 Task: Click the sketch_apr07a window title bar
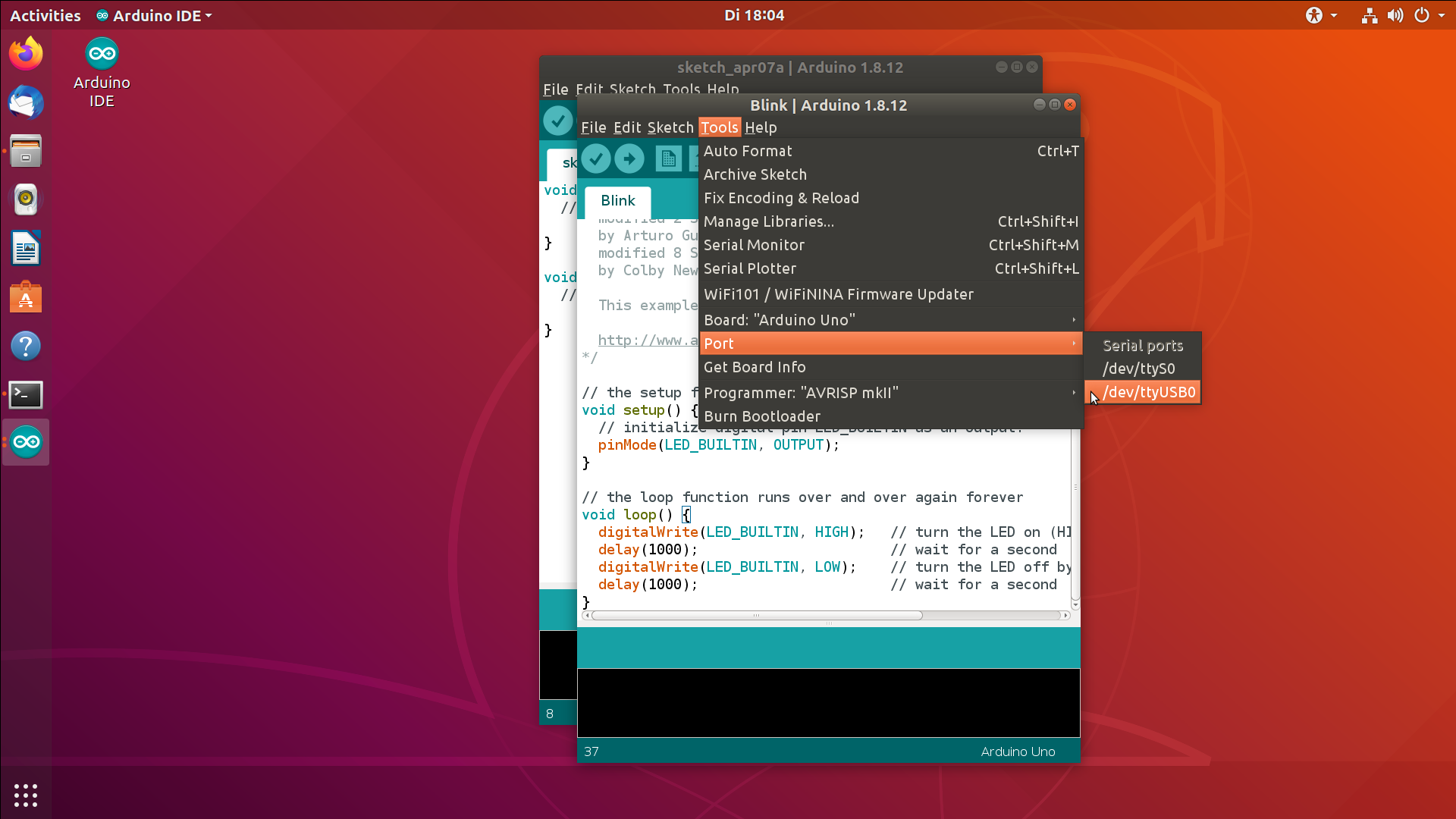(x=790, y=67)
